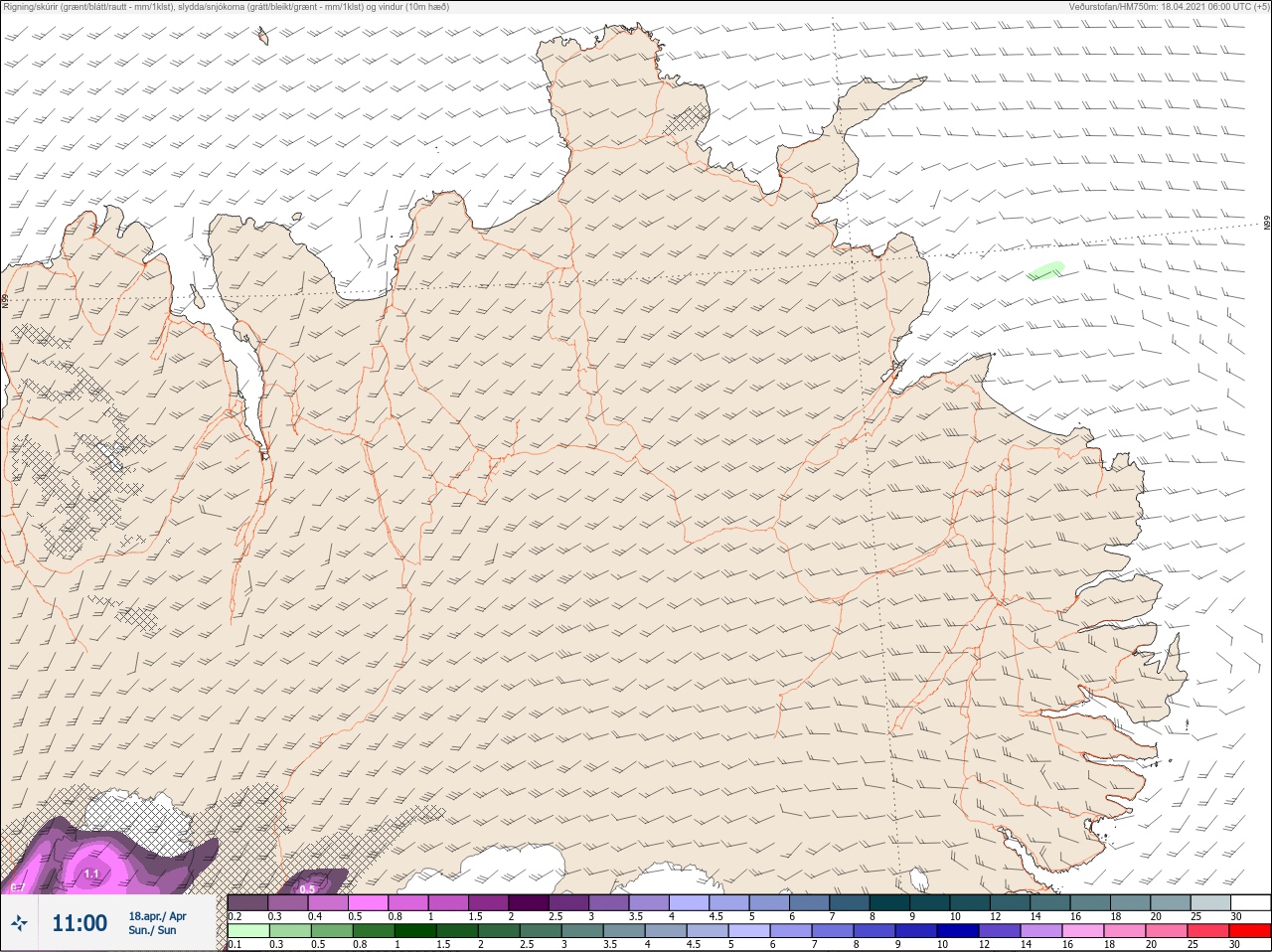Click the '0.2' label in upper legend

(235, 916)
